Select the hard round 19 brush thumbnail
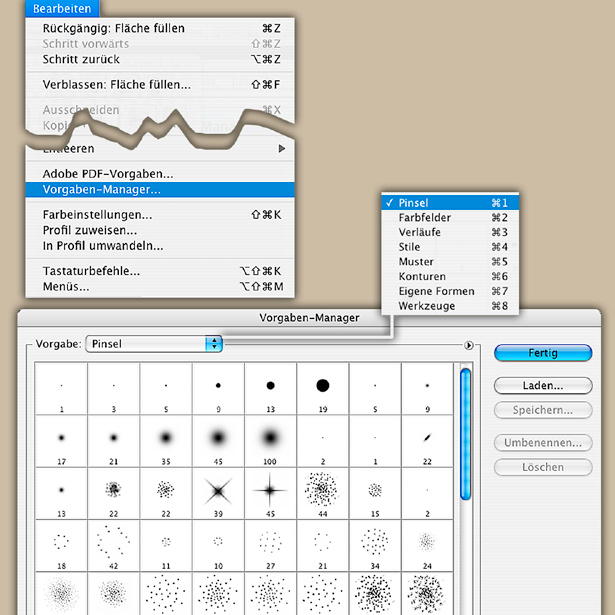 pyautogui.click(x=323, y=388)
